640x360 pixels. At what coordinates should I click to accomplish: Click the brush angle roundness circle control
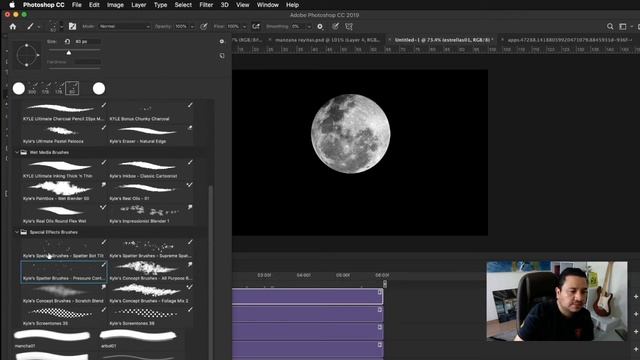click(x=27, y=55)
